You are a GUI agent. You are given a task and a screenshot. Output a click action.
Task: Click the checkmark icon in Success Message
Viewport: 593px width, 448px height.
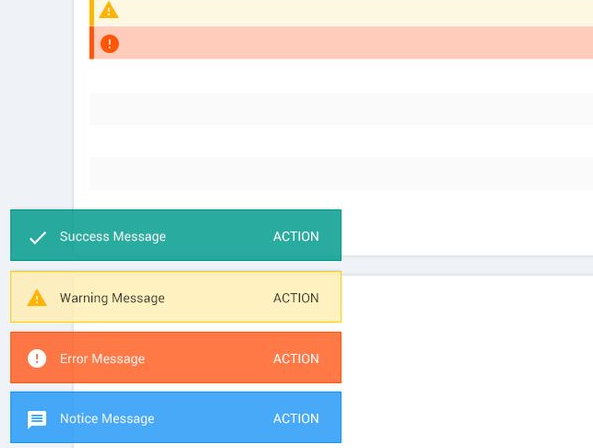[38, 237]
